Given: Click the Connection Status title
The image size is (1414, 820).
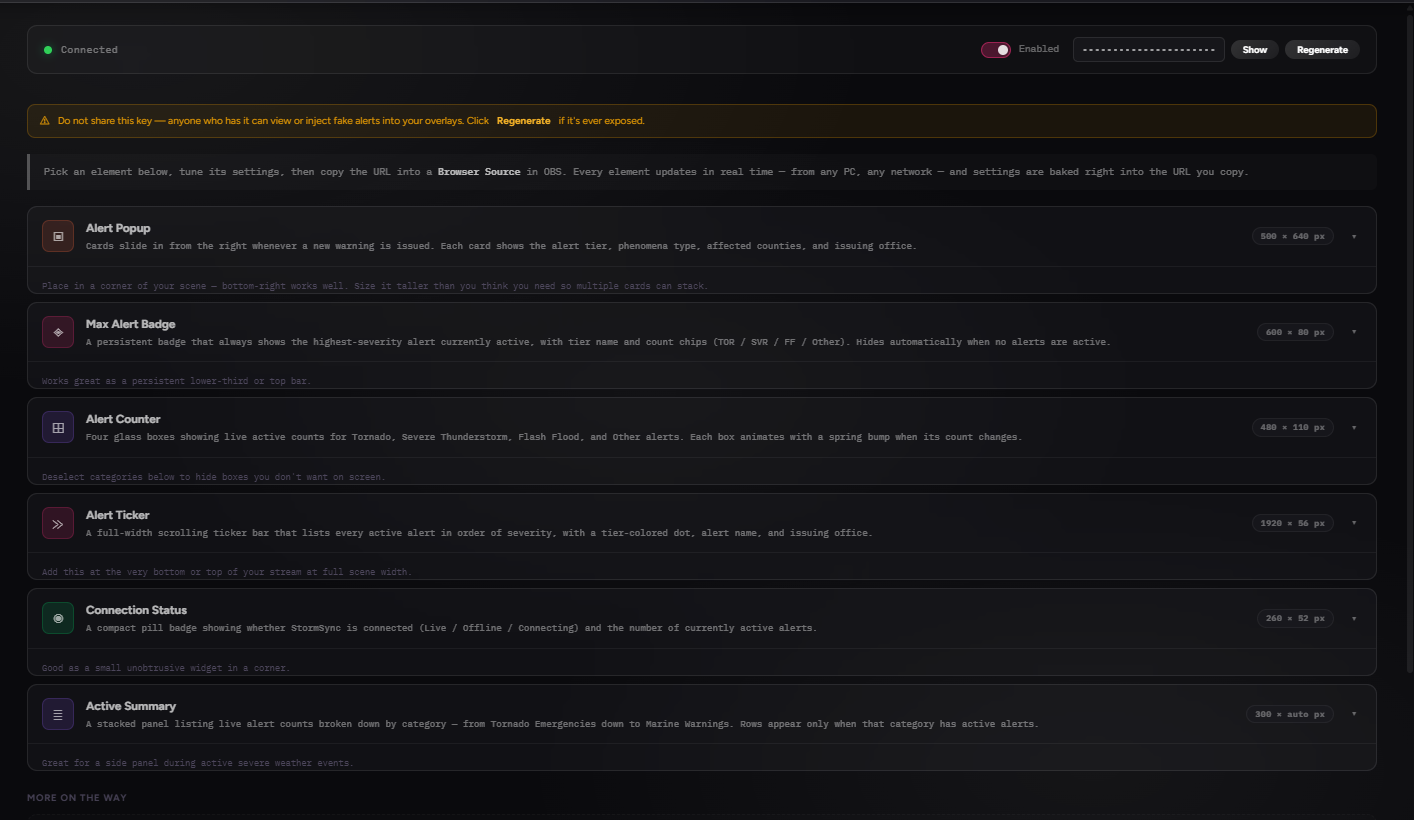Looking at the screenshot, I should click(136, 610).
